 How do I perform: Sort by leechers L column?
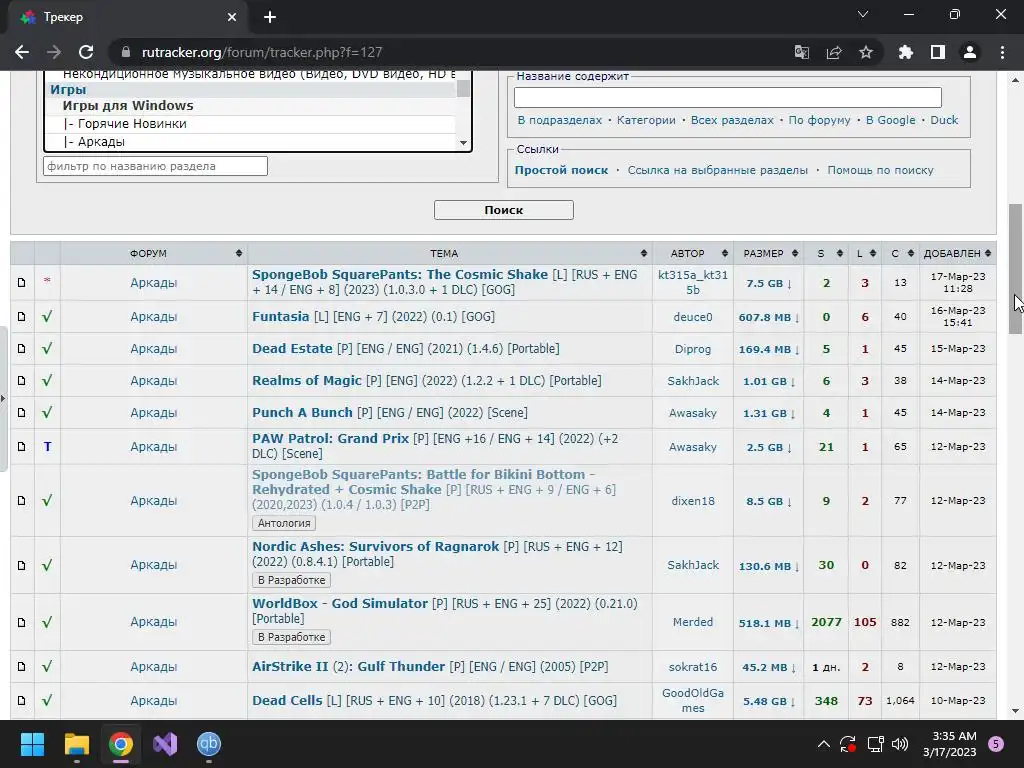click(865, 253)
